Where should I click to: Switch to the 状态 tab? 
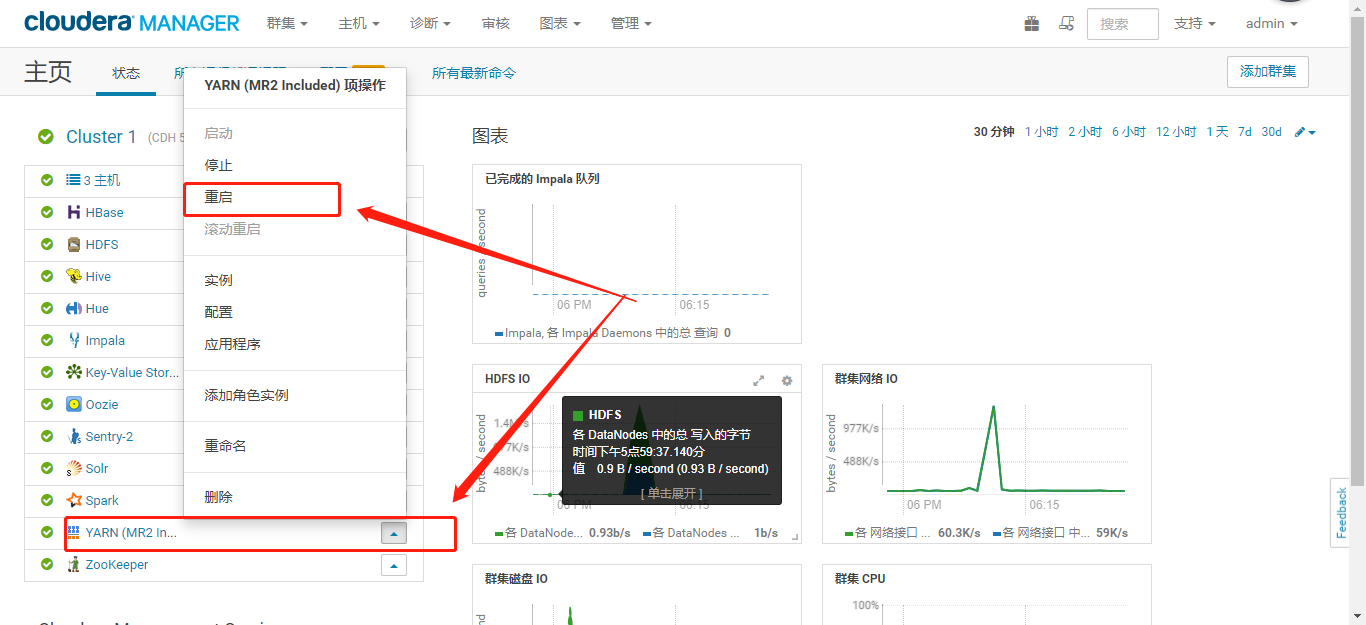[126, 73]
